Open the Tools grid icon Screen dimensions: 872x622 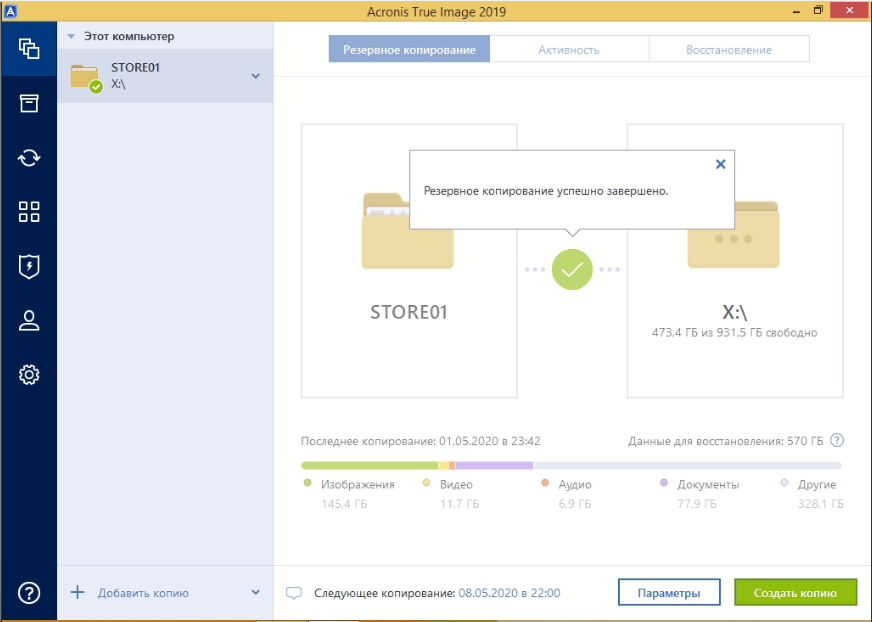pos(29,212)
